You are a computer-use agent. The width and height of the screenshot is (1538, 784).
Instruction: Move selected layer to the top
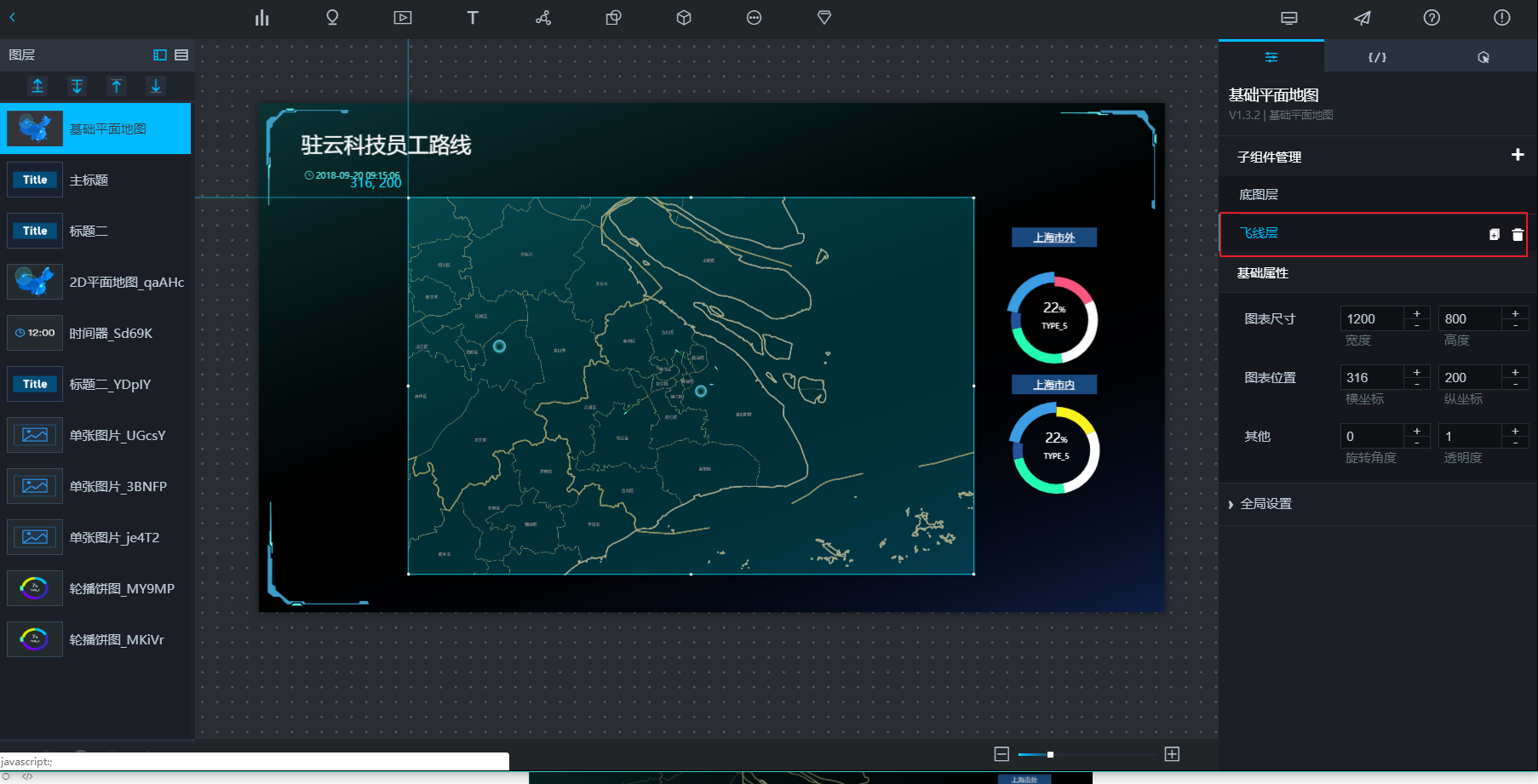coord(37,86)
